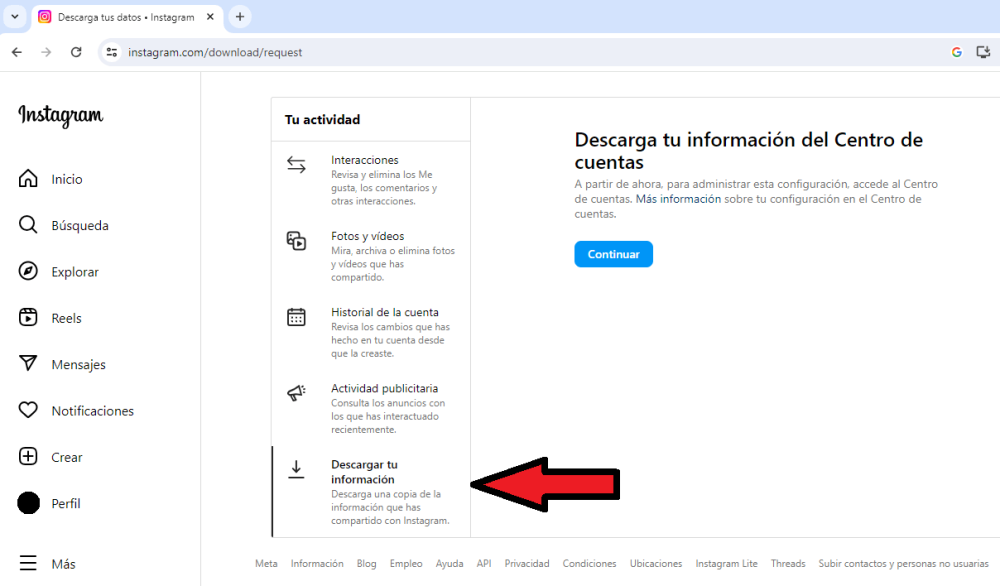Viewport: 1000px width, 586px height.
Task: Open Búsqueda magnifier icon
Action: pyautogui.click(x=28, y=224)
